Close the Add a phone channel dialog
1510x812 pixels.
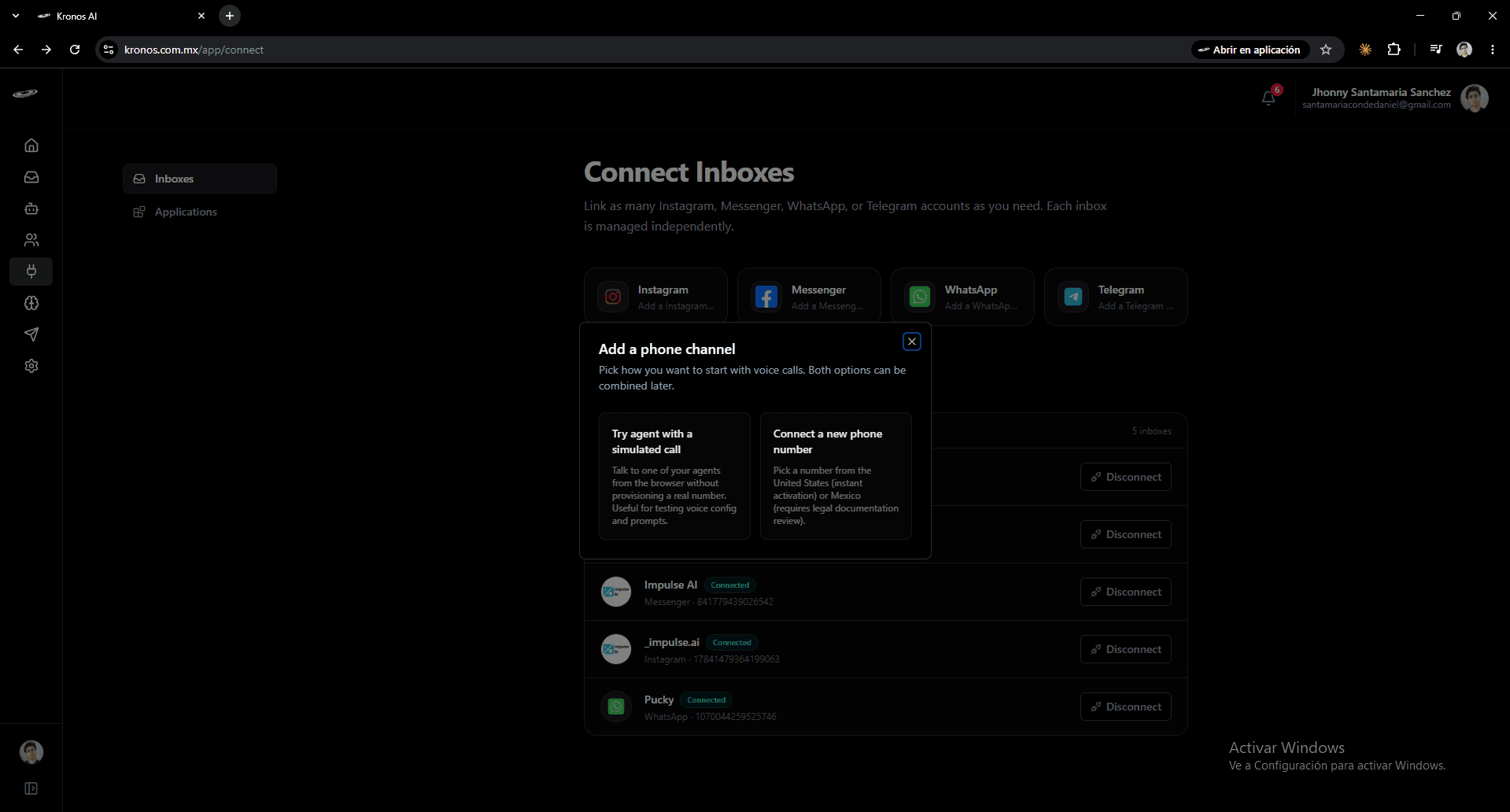pyautogui.click(x=912, y=341)
